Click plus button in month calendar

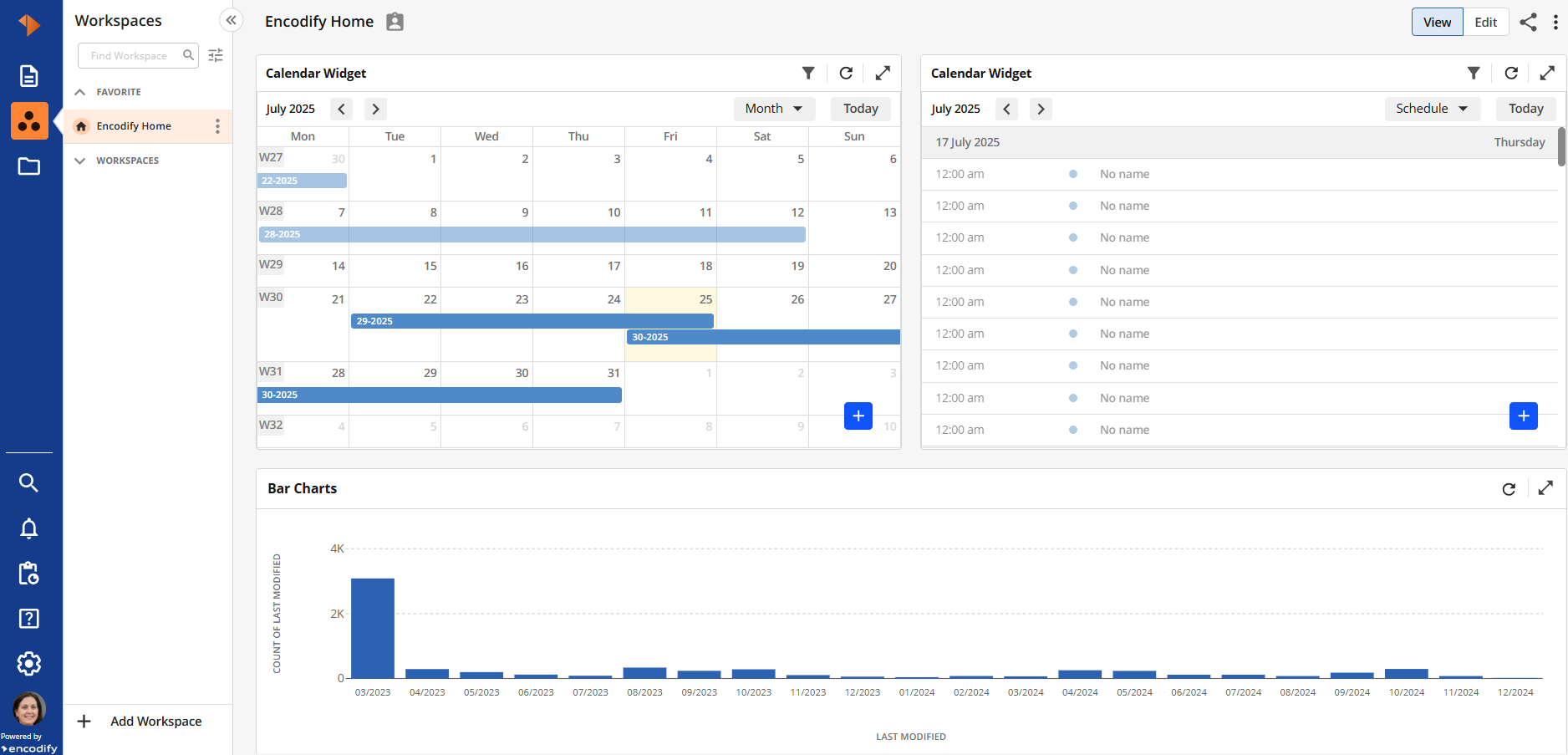[x=858, y=416]
